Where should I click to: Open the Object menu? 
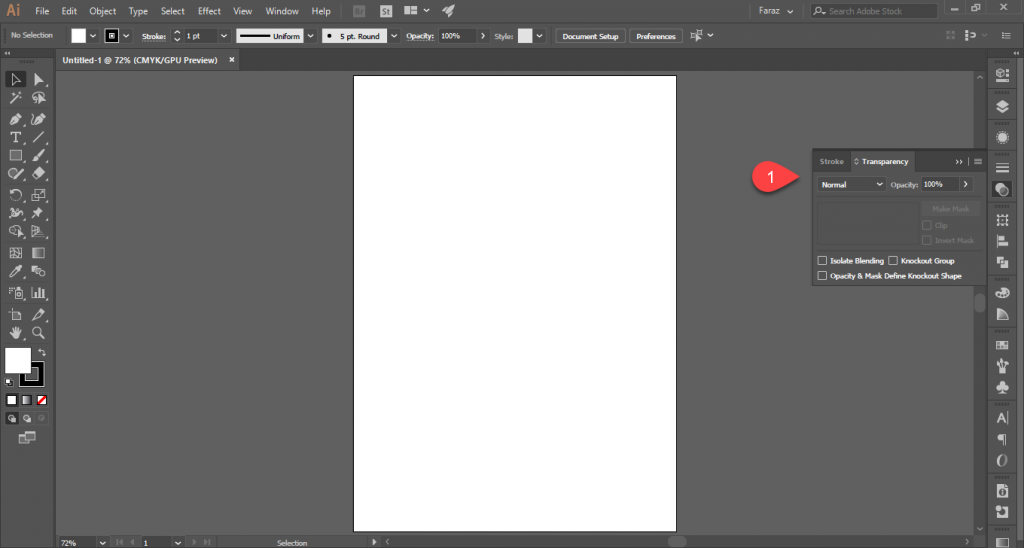[103, 11]
